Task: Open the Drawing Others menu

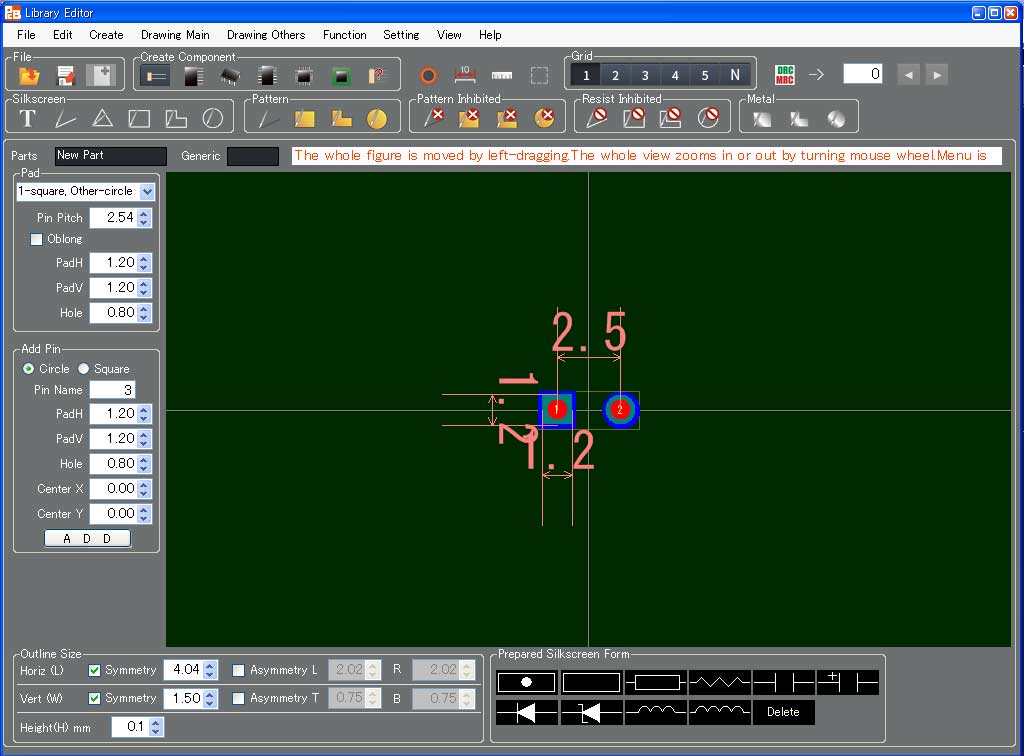Action: coord(266,35)
